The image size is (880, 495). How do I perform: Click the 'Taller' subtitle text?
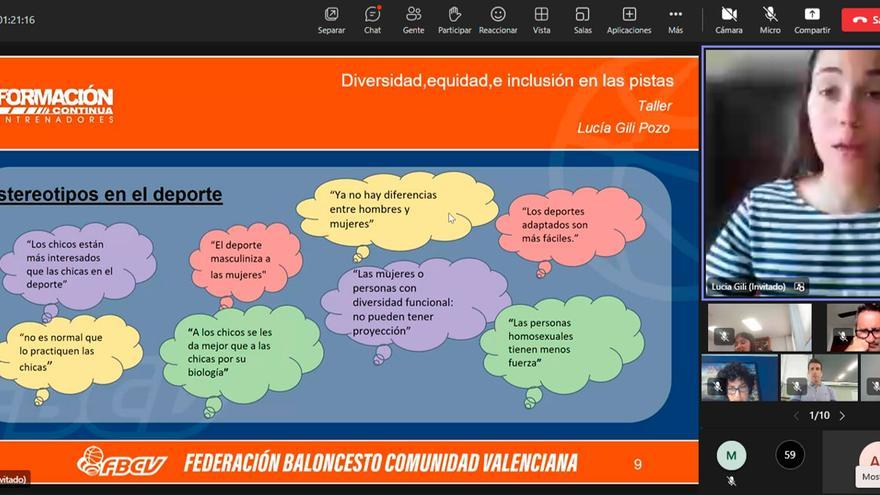click(654, 106)
